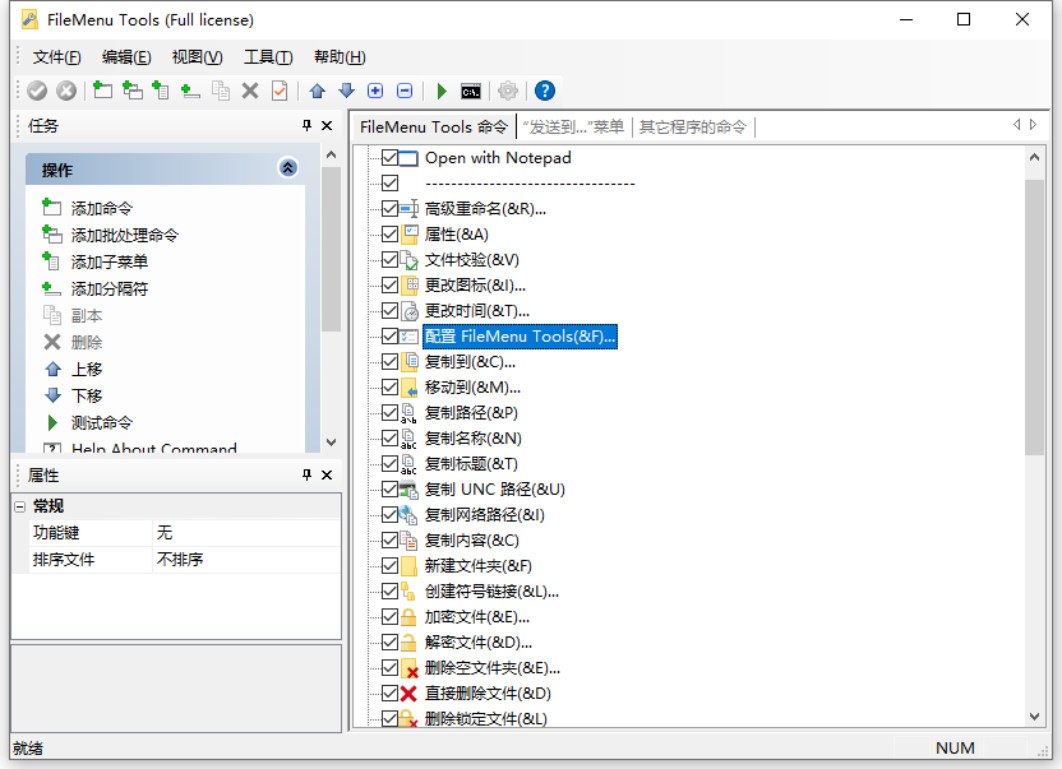
Task: Uncheck the Open with Notepad checkbox
Action: coord(389,158)
